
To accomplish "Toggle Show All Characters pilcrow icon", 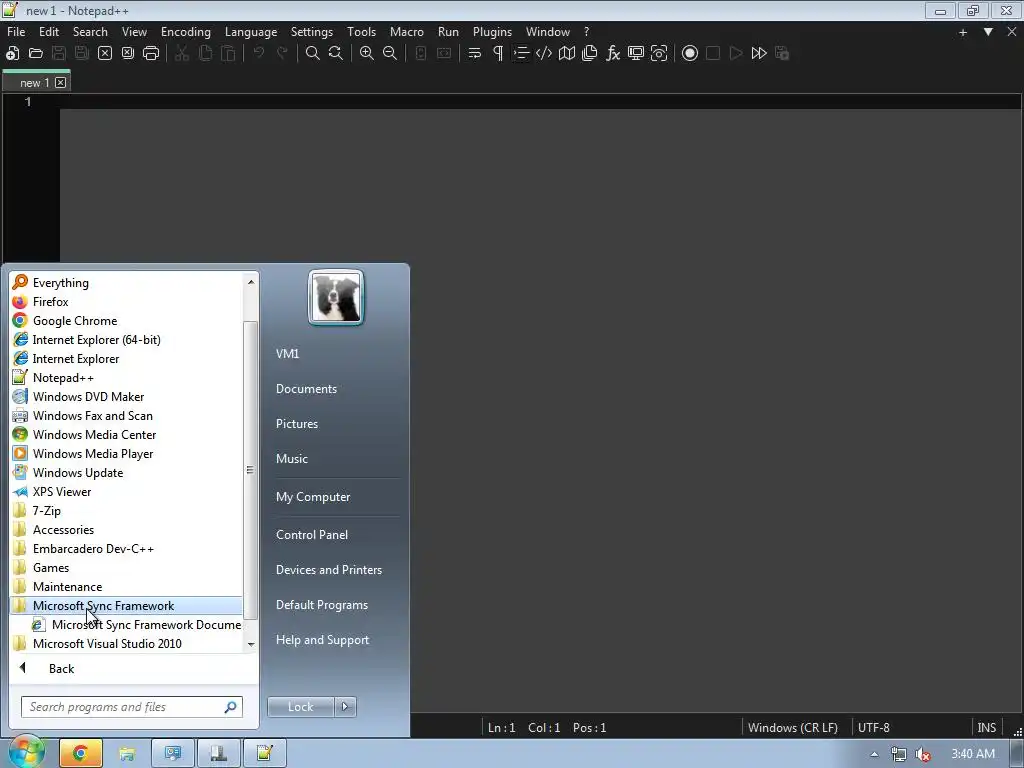I will (x=498, y=54).
